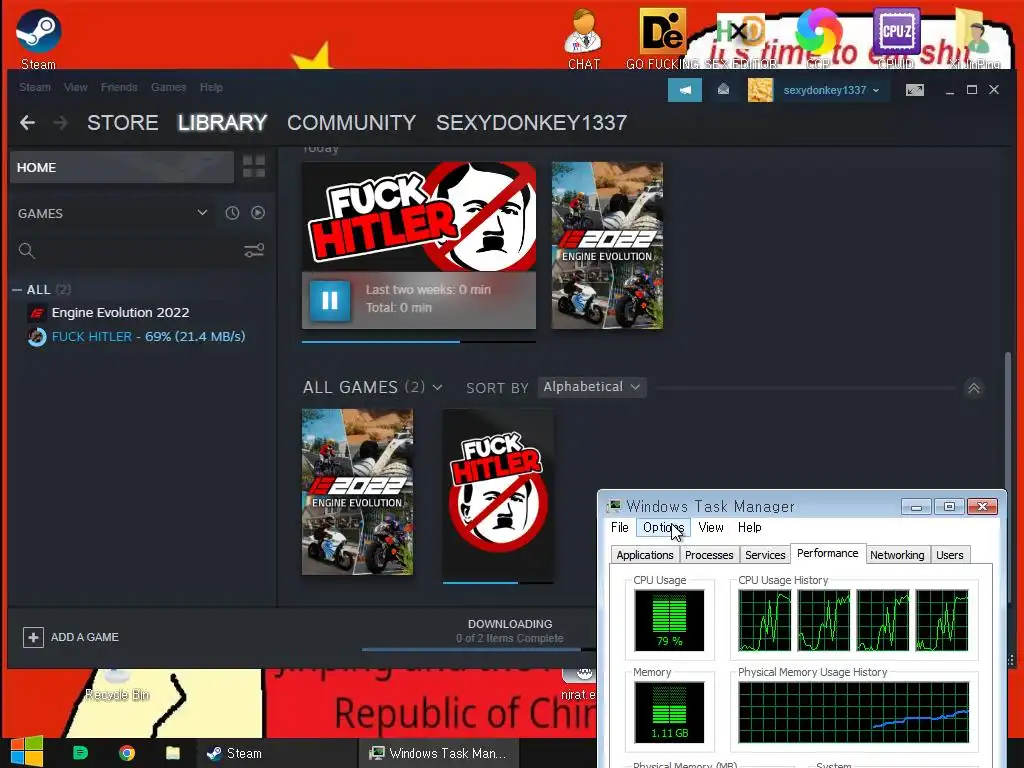The width and height of the screenshot is (1024, 768).
Task: Open the Steam menu
Action: [35, 87]
